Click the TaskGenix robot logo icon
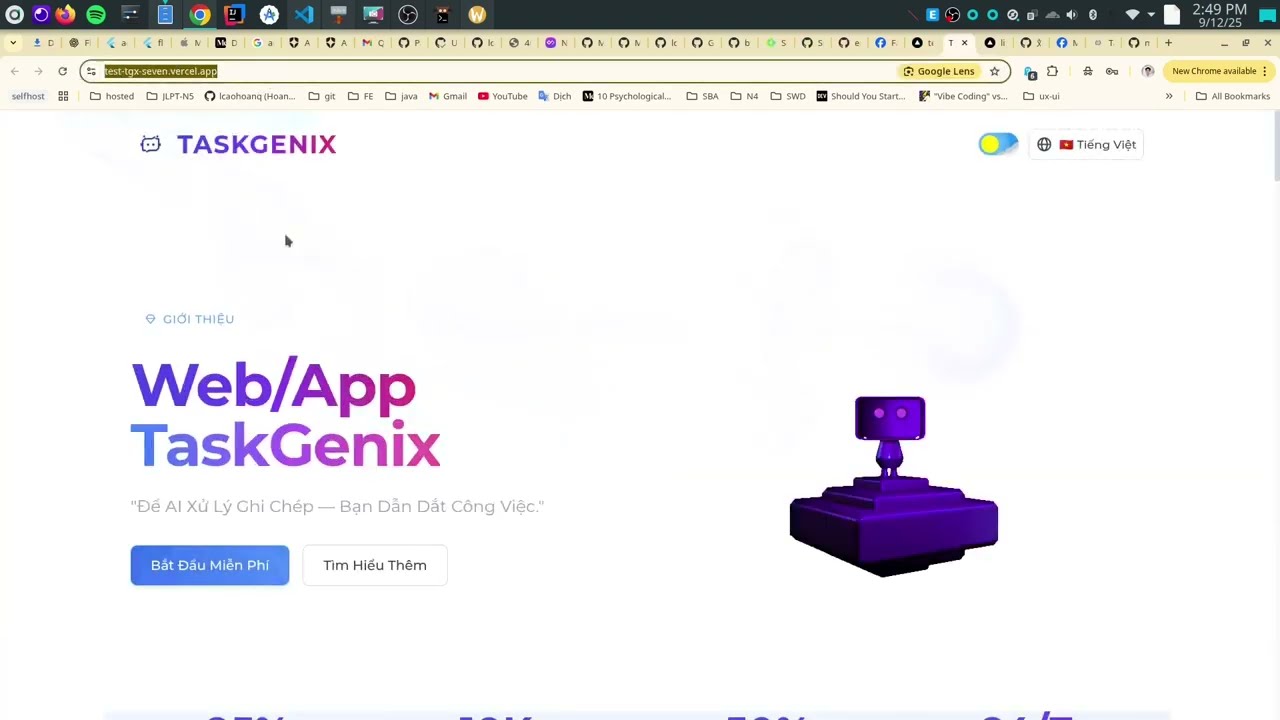Screen dimensions: 1280x720 150,144
